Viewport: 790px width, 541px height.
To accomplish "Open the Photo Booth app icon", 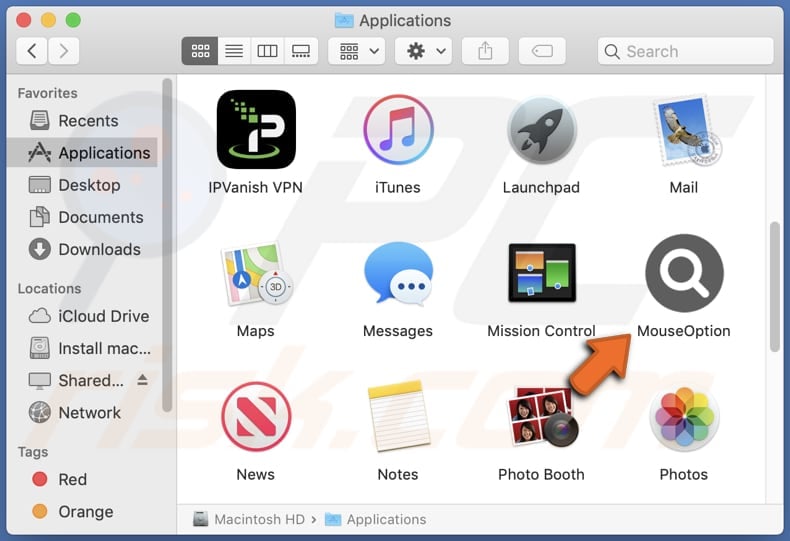I will 541,417.
